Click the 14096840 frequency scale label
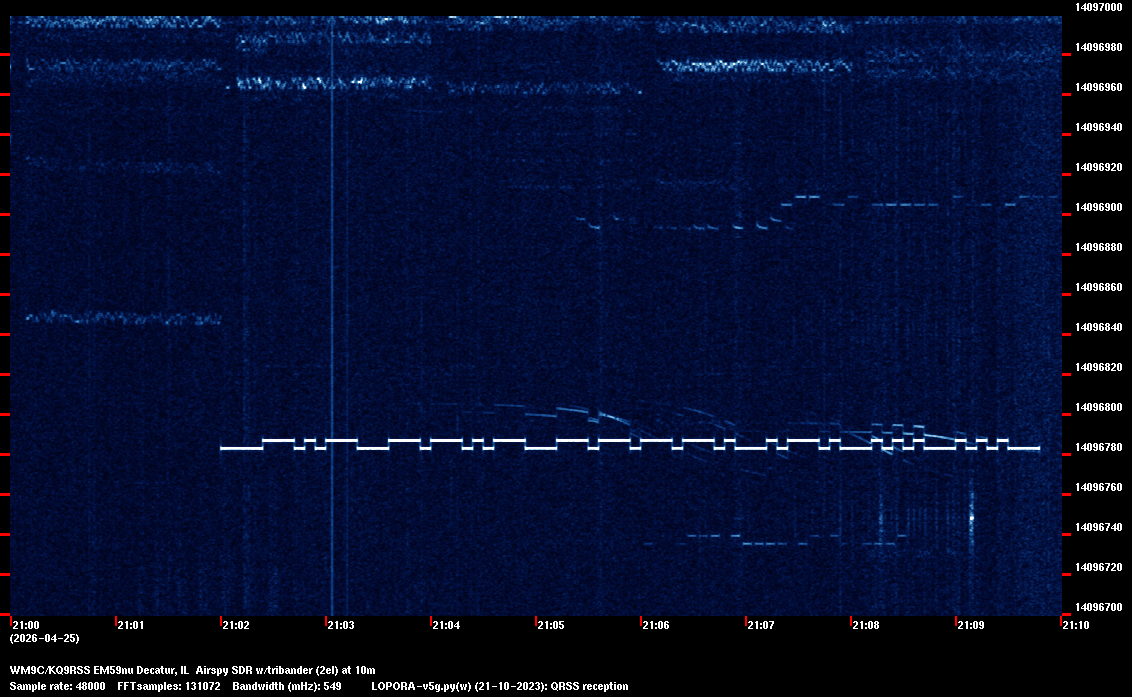1132x697 pixels. [x=1098, y=327]
